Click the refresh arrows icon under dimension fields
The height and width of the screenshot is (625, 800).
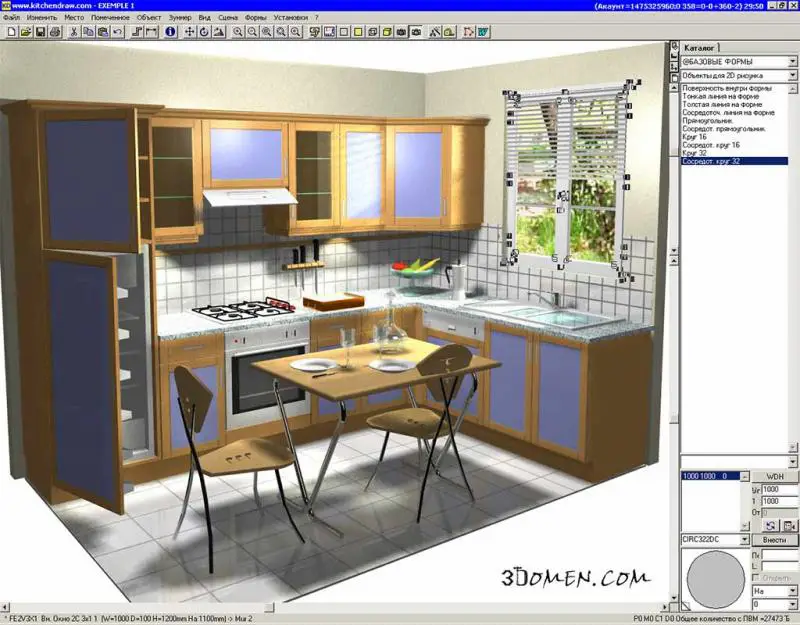[x=771, y=525]
